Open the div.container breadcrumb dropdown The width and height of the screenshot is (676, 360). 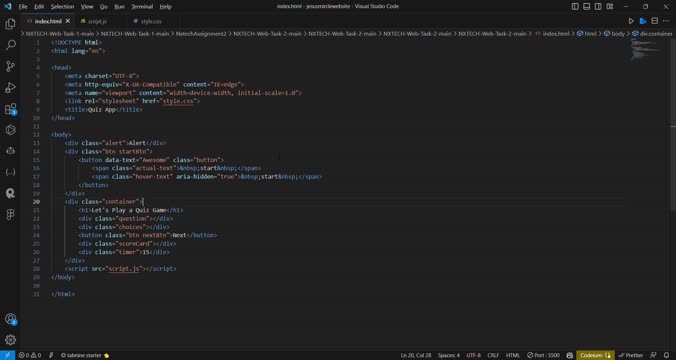tap(652, 34)
